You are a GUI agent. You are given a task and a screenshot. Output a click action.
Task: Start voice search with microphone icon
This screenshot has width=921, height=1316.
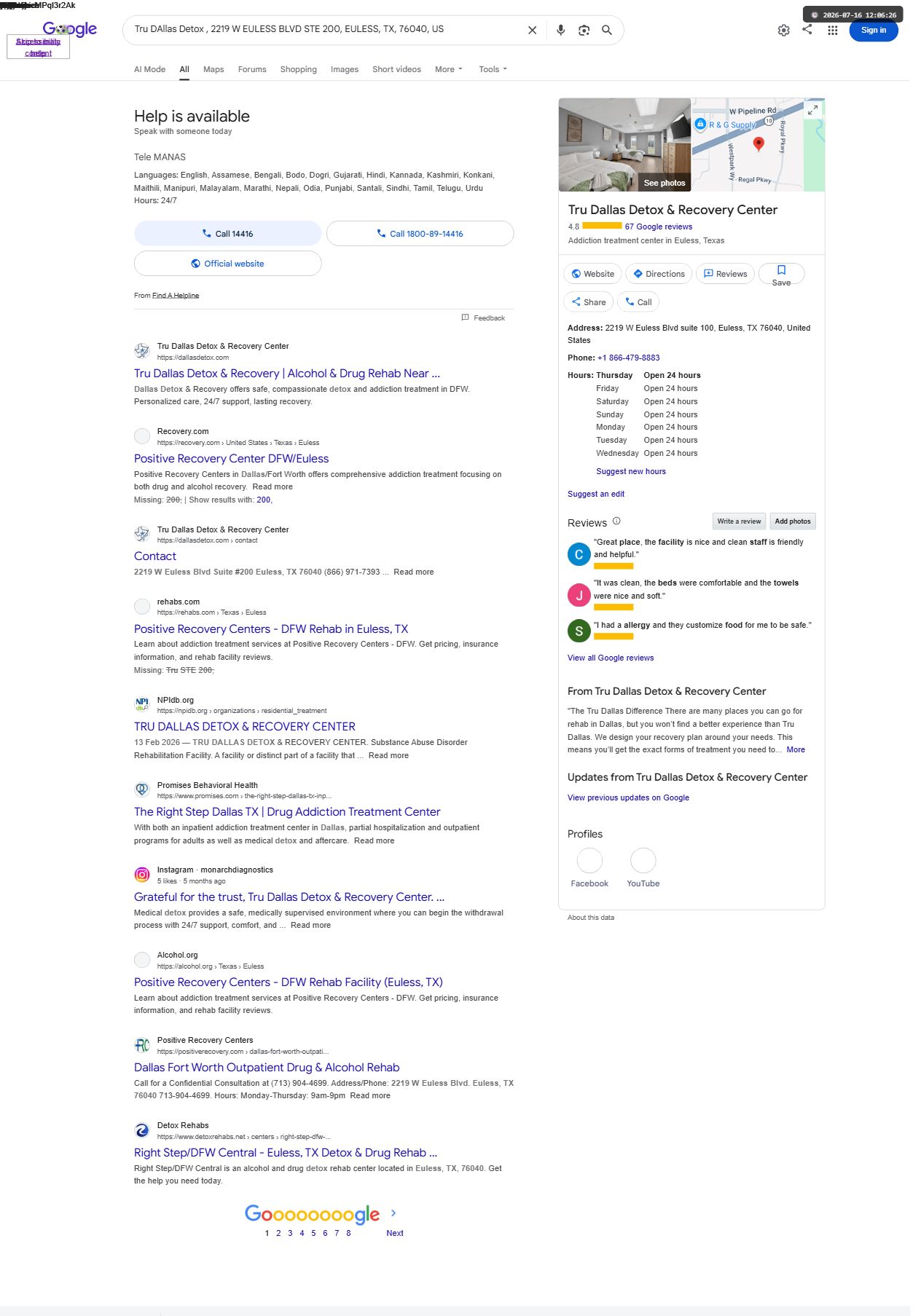tap(560, 31)
